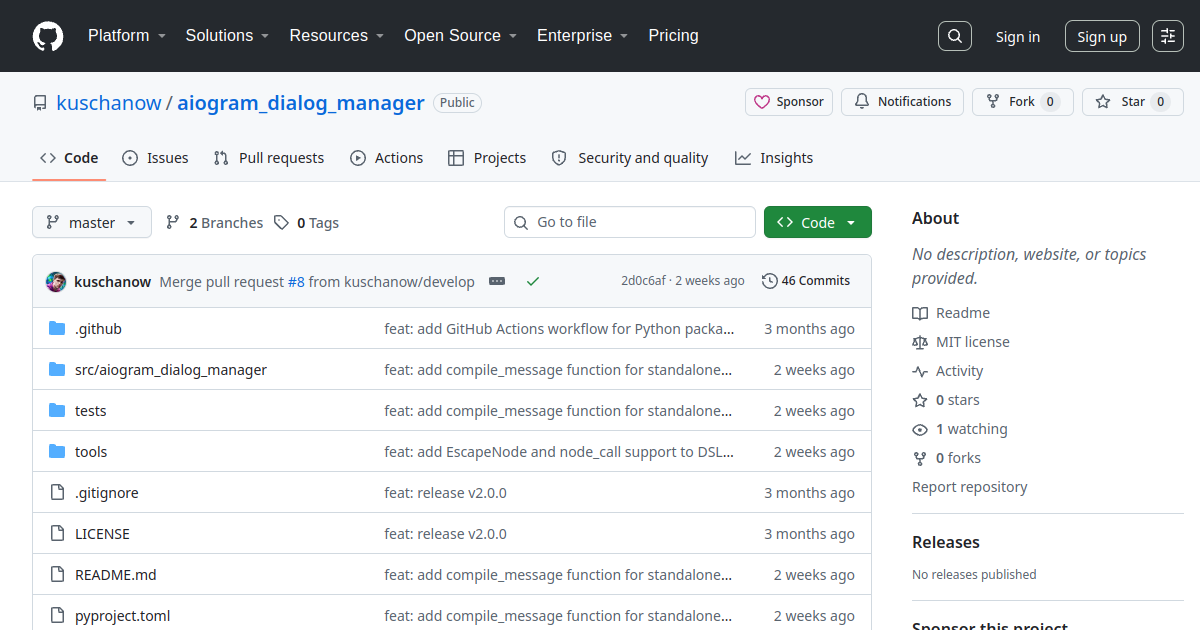1200x630 pixels.
Task: Open Security and quality tab
Action: [x=630, y=158]
